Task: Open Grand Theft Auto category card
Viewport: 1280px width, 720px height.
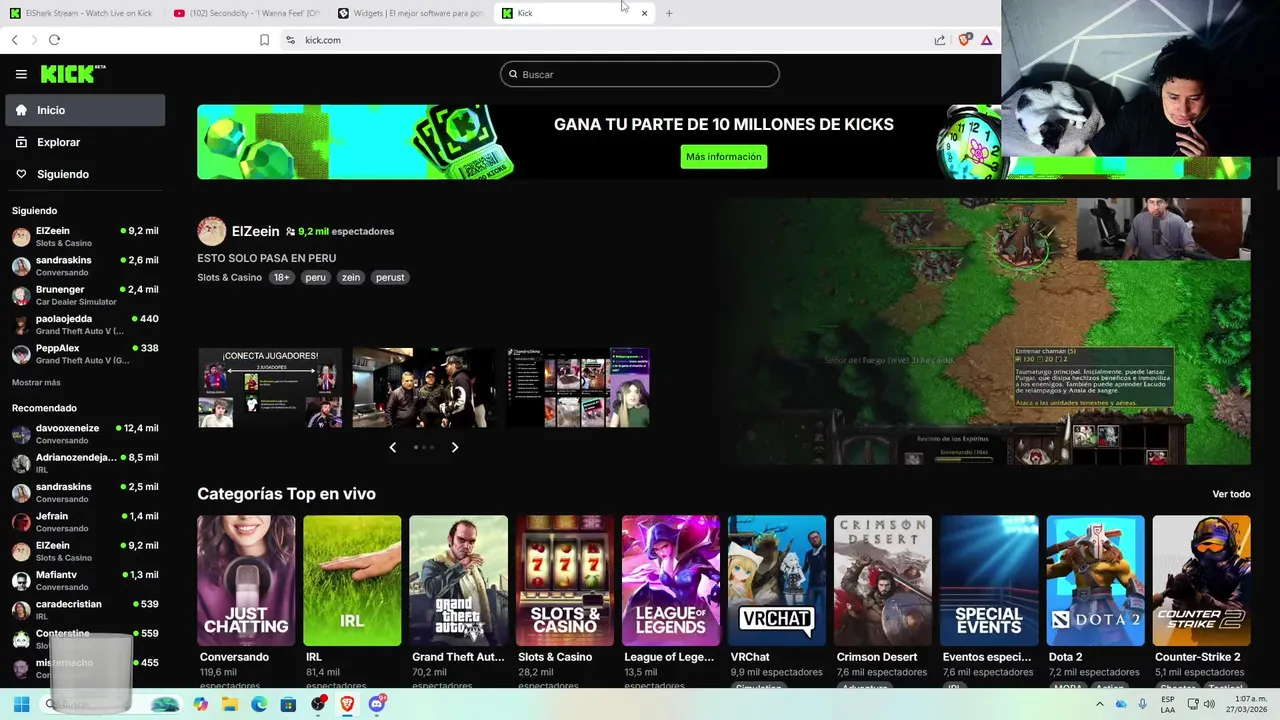Action: (x=458, y=580)
